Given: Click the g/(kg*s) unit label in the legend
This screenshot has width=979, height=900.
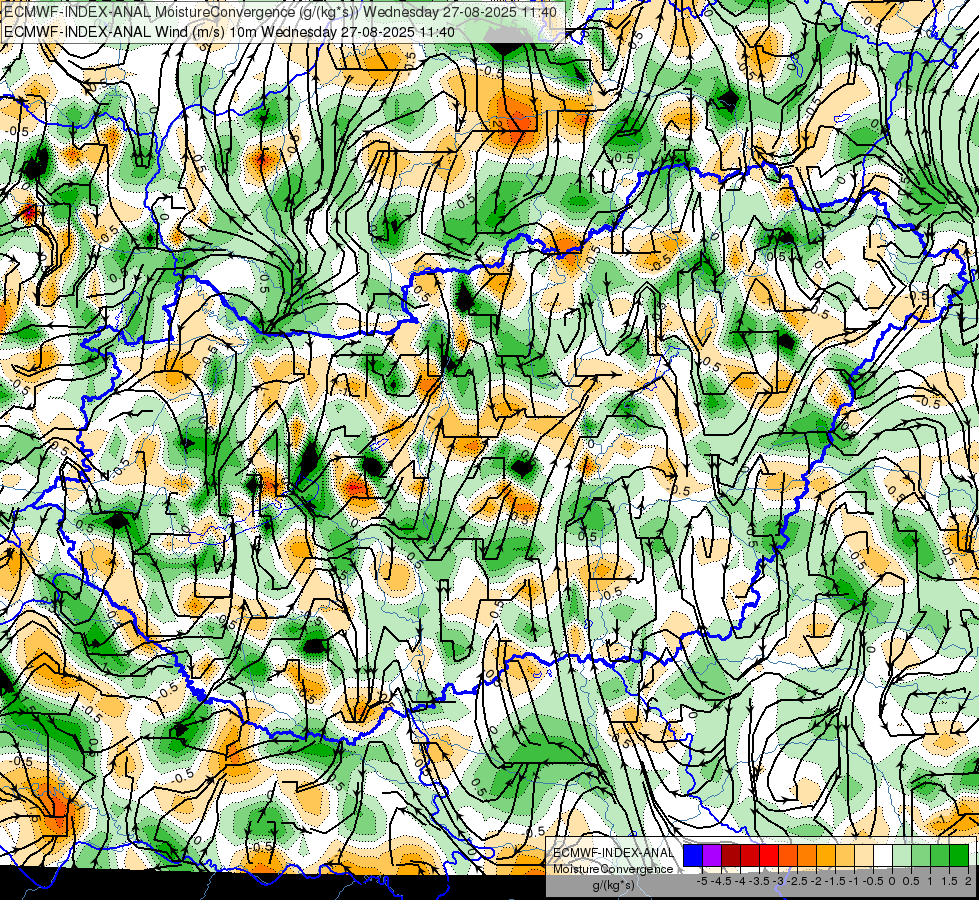Looking at the screenshot, I should pos(613,885).
